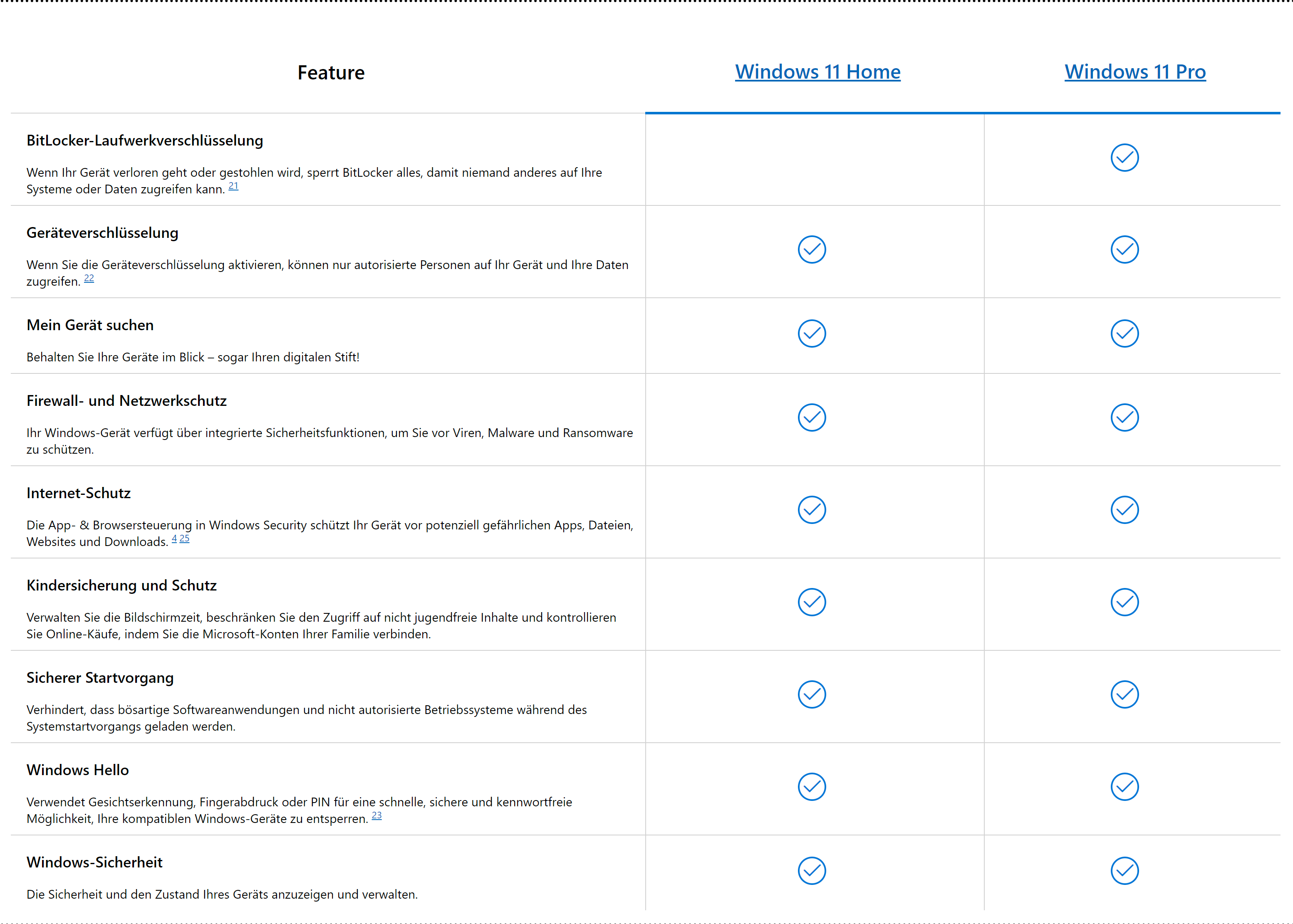
Task: Click Windows-Sicherheit checkmark under Home
Action: click(x=812, y=870)
